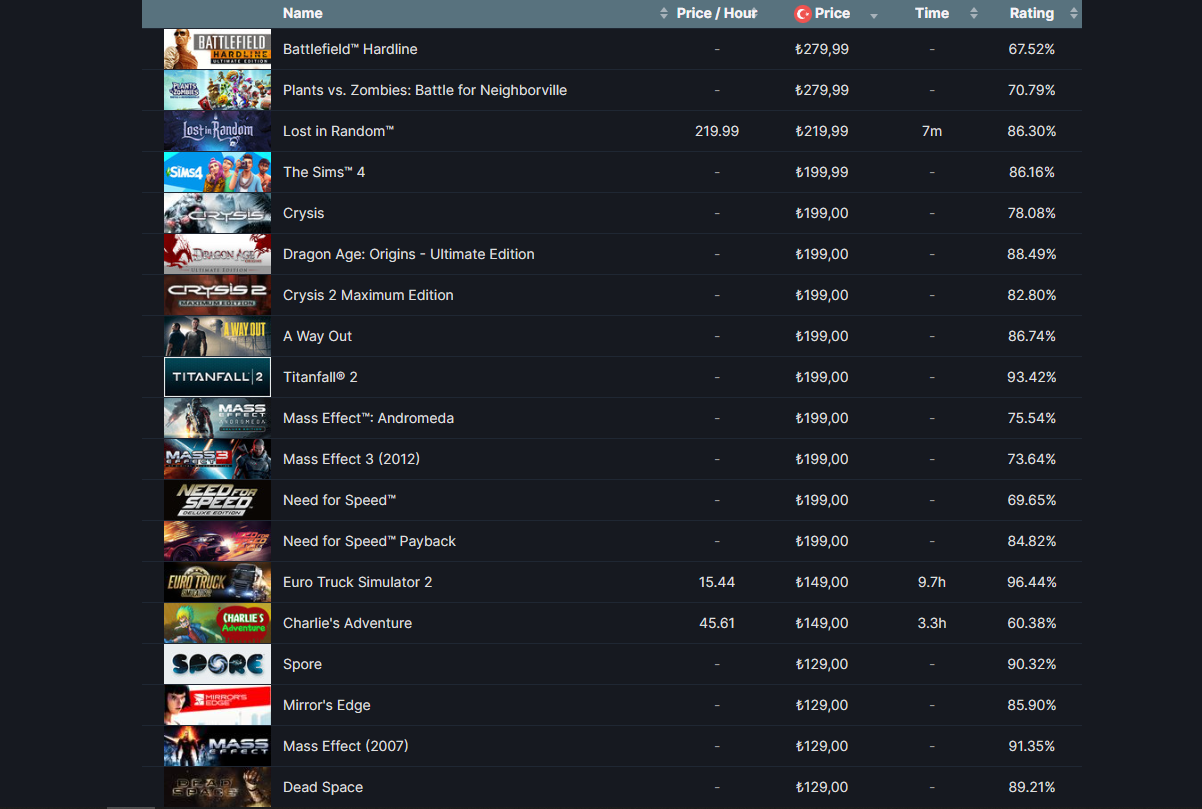The height and width of the screenshot is (809, 1202).
Task: Click the Battlefield™ Hardline title
Action: 350,49
